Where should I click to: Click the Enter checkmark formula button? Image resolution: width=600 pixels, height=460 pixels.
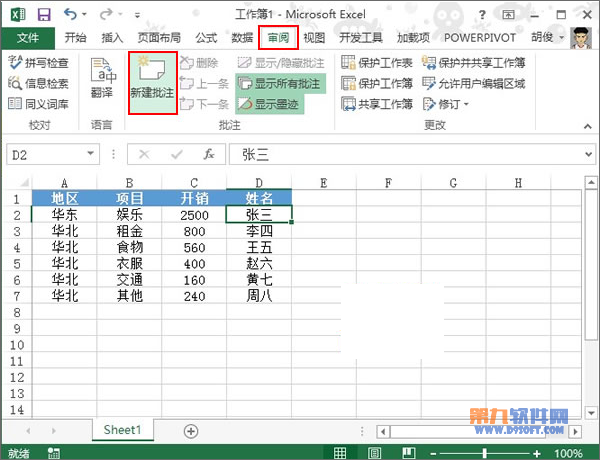(x=176, y=154)
